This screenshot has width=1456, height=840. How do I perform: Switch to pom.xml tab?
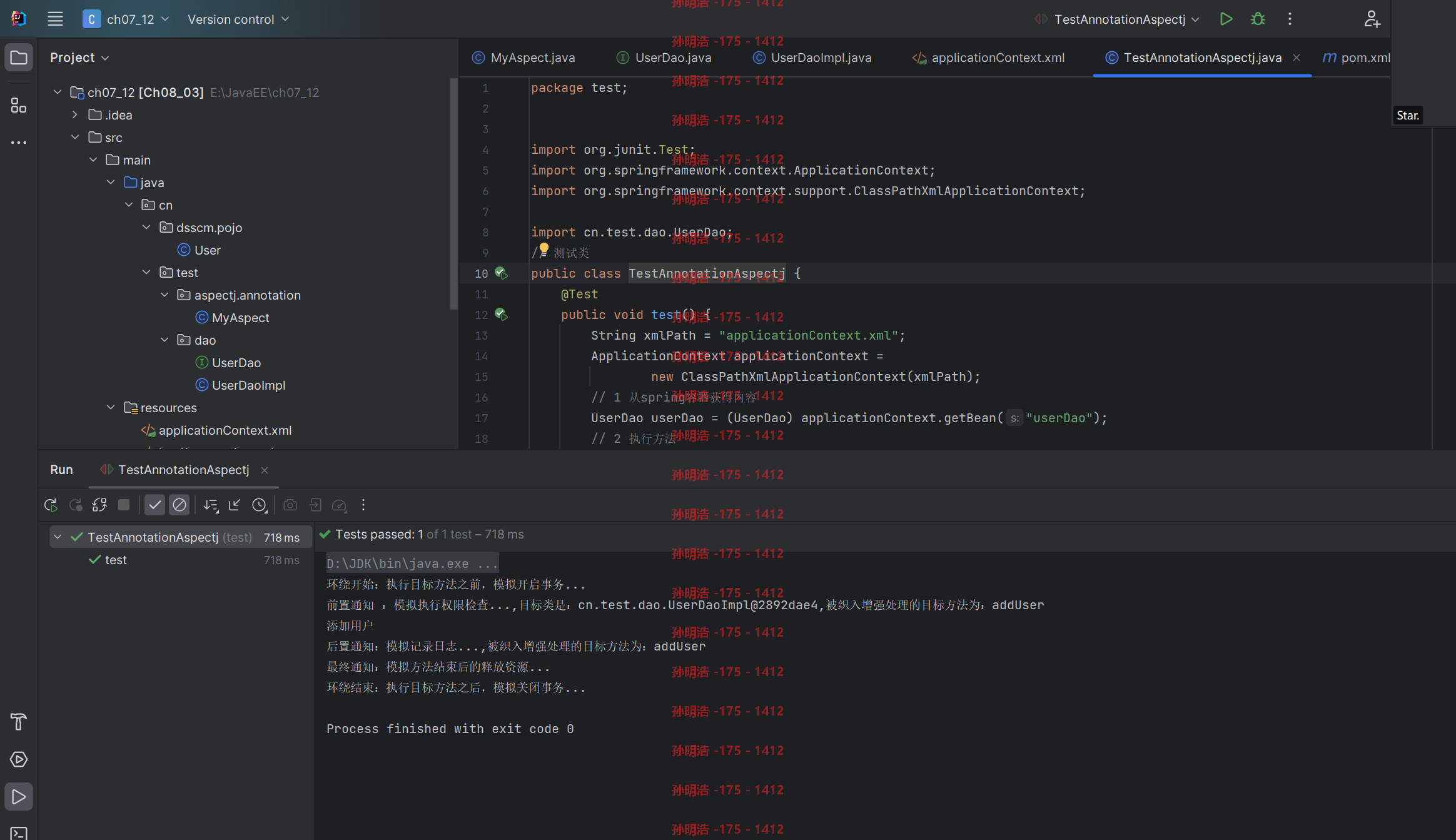pos(1356,58)
